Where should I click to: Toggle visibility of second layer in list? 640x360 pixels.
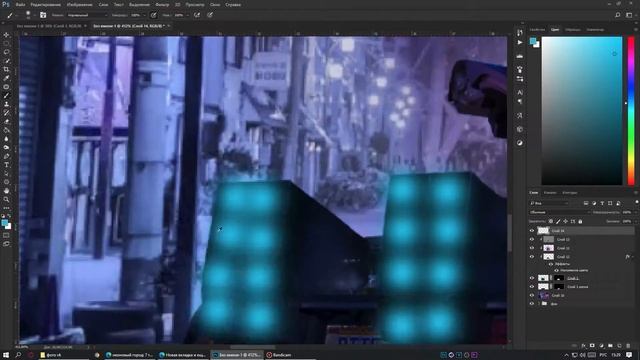(x=531, y=240)
